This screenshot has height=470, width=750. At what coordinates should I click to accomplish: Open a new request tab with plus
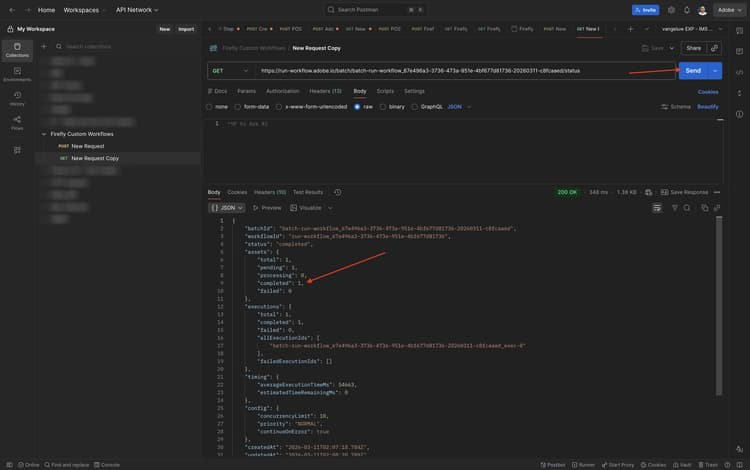coord(630,29)
